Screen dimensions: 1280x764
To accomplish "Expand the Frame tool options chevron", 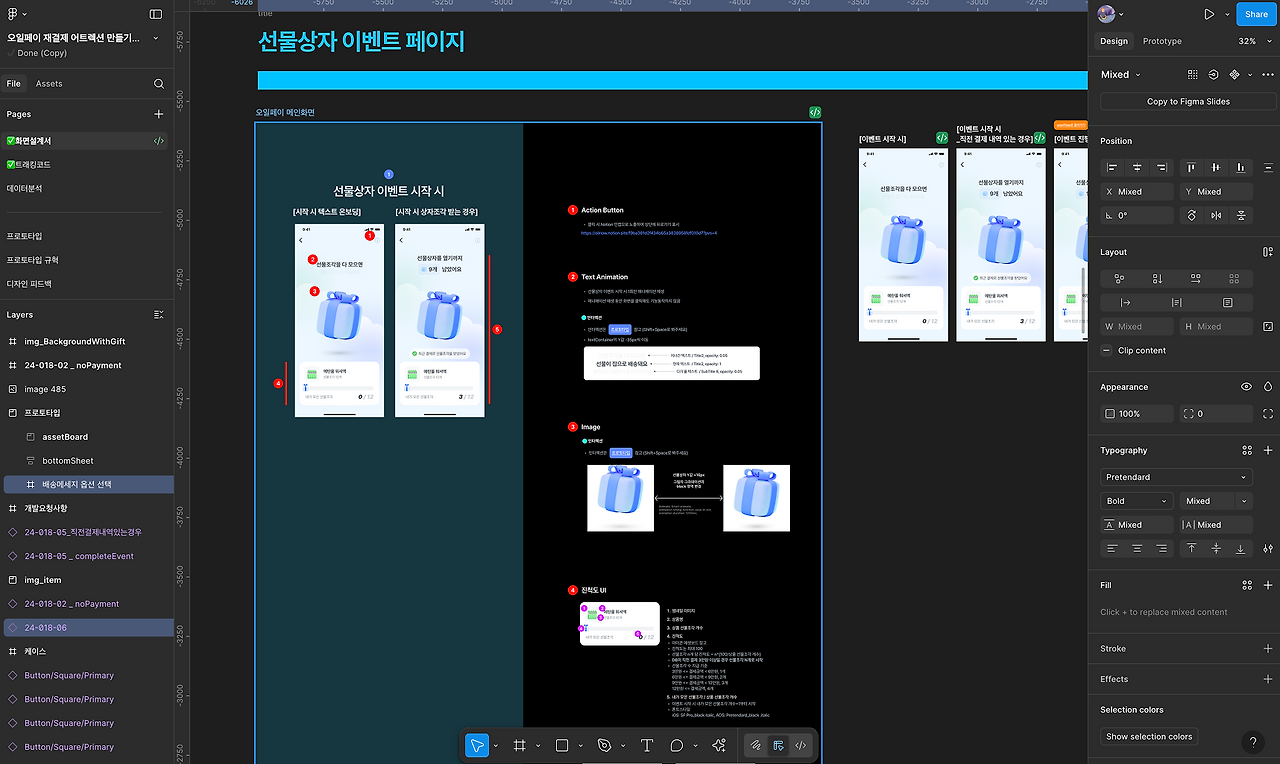I will coord(538,745).
